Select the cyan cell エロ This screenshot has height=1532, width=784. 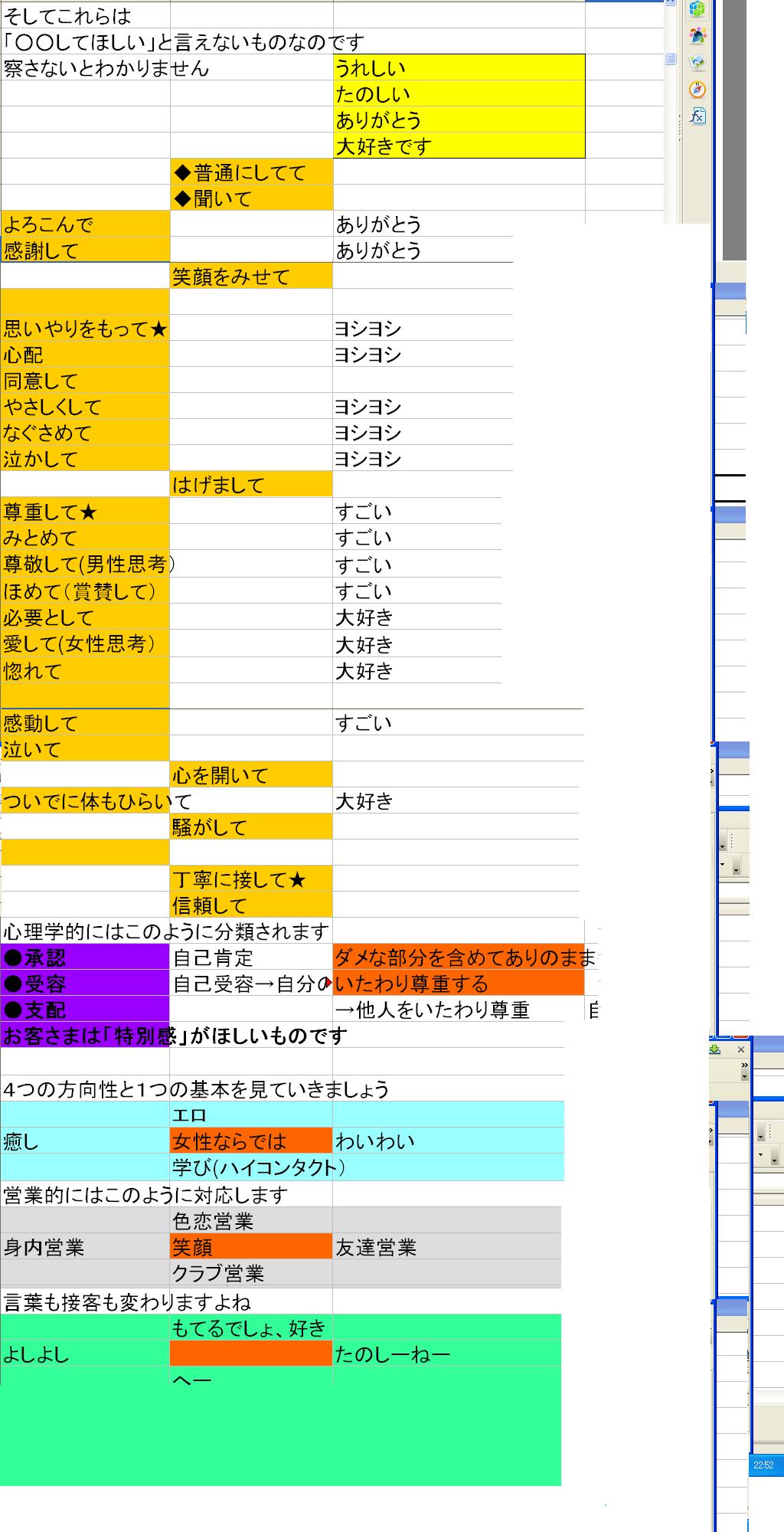point(251,1115)
